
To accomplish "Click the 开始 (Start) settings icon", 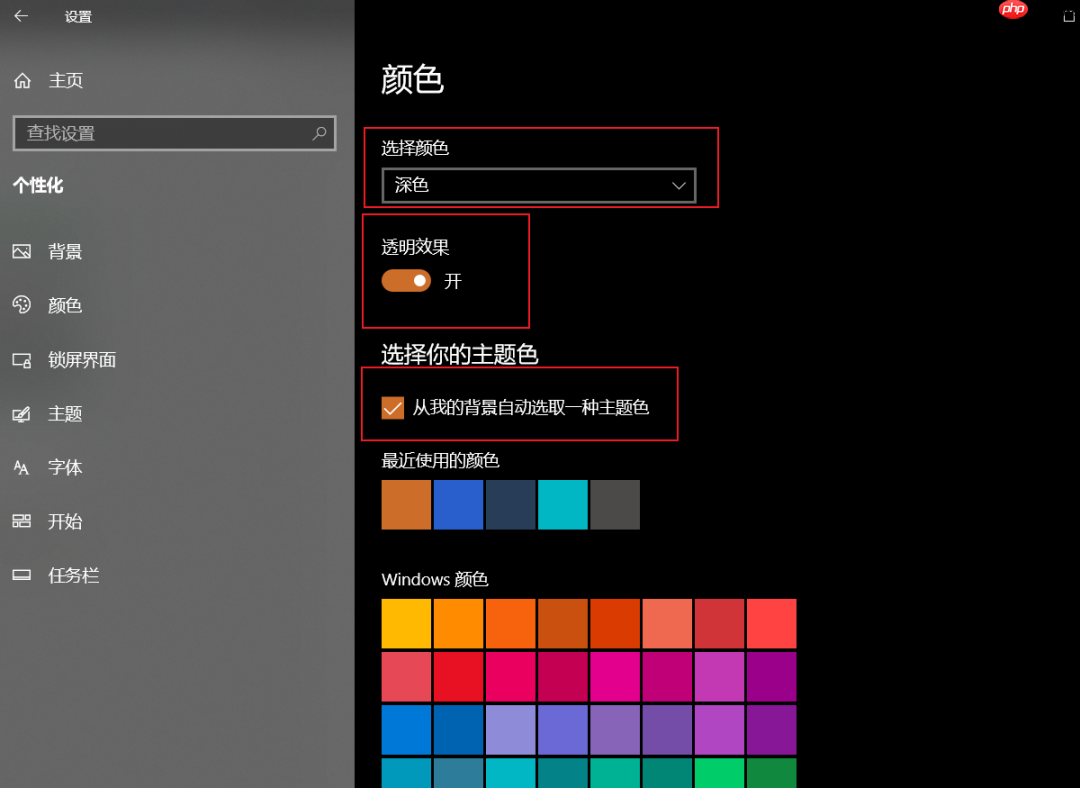I will (x=24, y=521).
